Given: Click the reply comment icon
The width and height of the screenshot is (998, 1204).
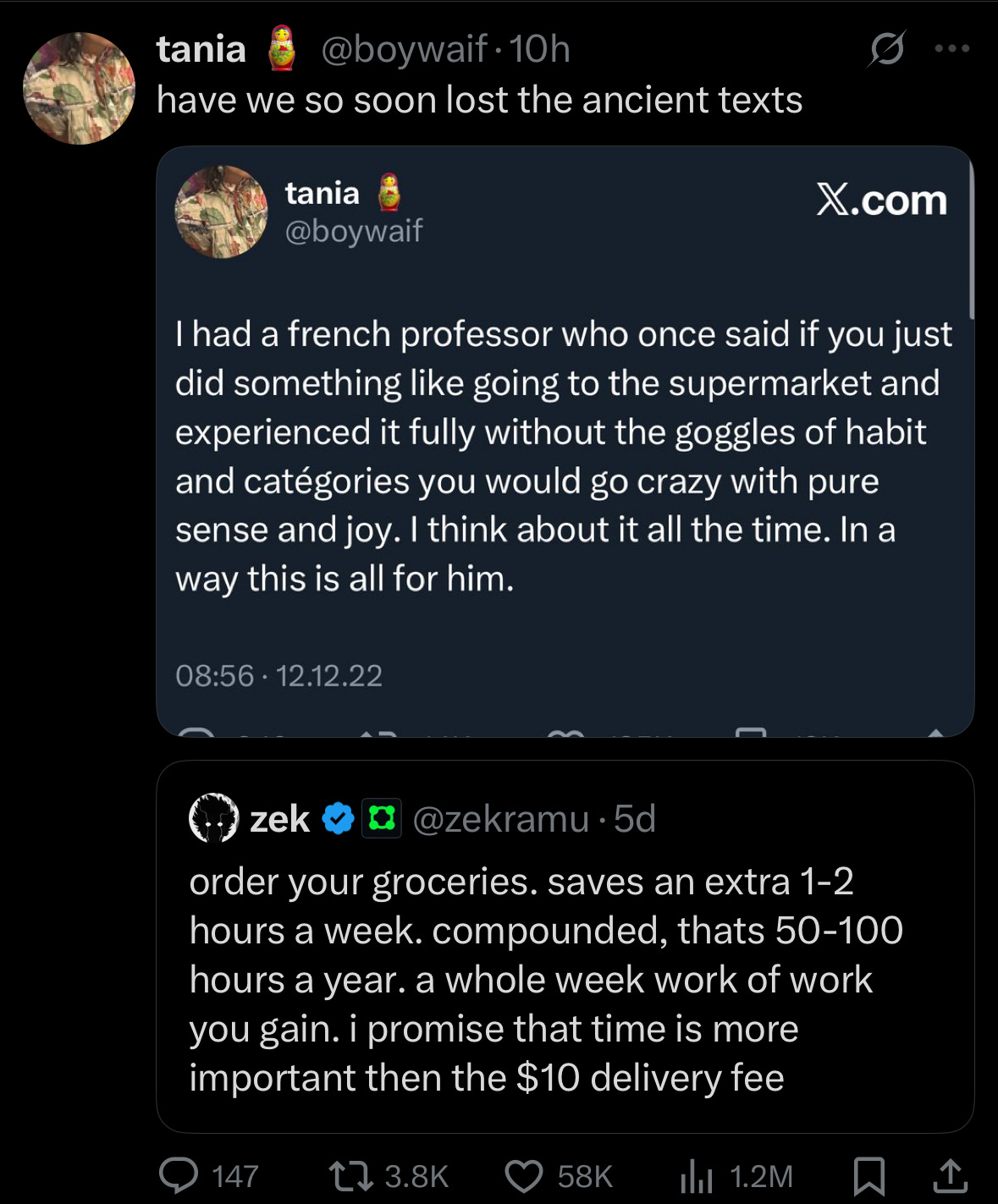Looking at the screenshot, I should click(179, 1175).
